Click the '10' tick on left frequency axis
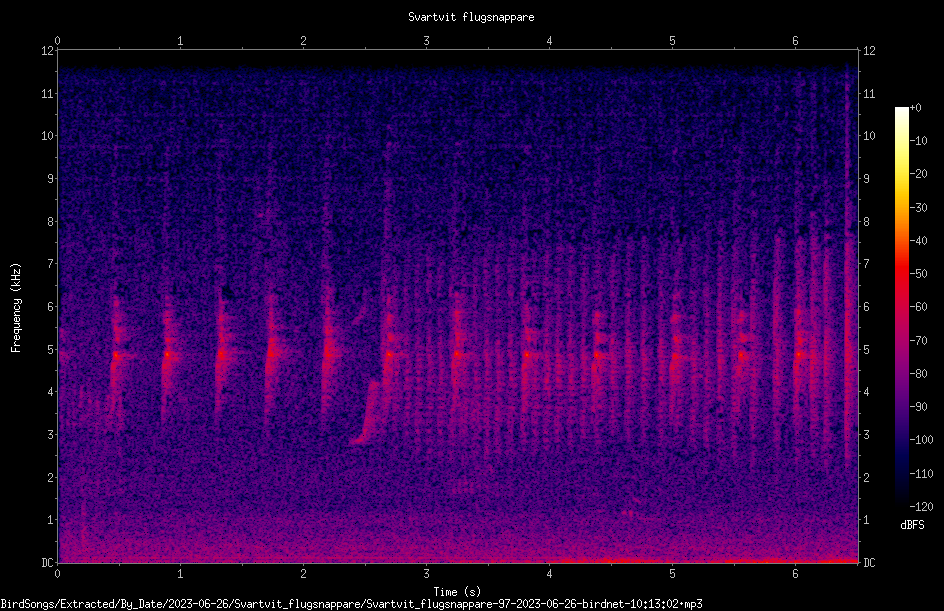Image resolution: width=944 pixels, height=611 pixels. 47,136
